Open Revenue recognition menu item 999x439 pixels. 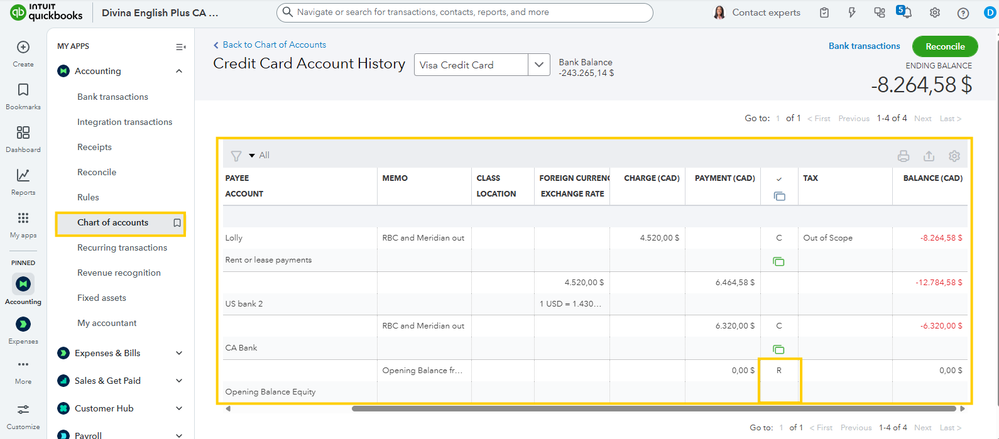[x=119, y=273]
